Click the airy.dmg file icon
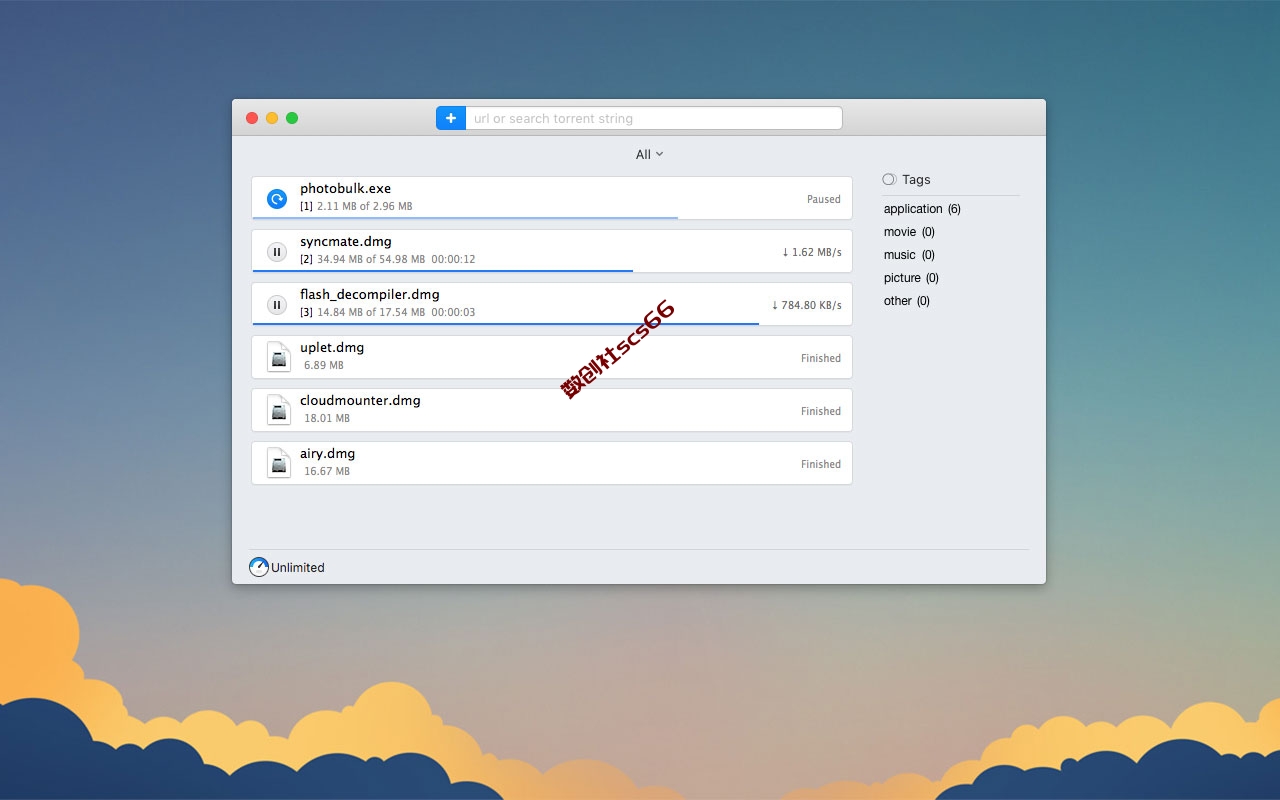This screenshot has width=1280, height=800. (x=278, y=463)
